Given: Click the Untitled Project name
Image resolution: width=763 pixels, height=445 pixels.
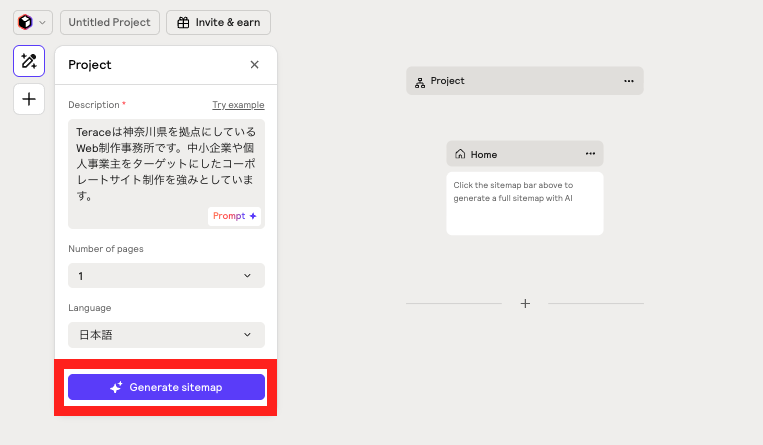Looking at the screenshot, I should pyautogui.click(x=109, y=22).
